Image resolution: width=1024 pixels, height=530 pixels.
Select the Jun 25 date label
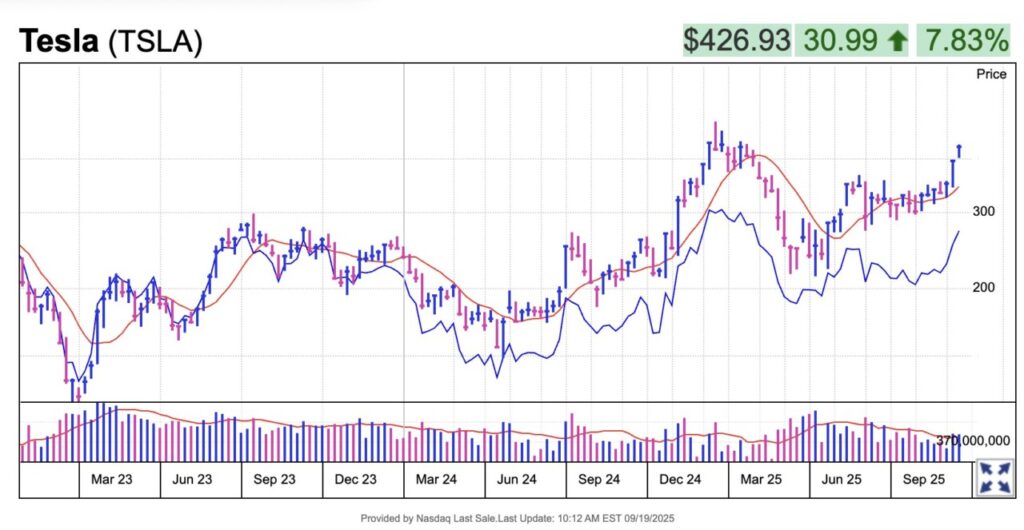click(842, 479)
